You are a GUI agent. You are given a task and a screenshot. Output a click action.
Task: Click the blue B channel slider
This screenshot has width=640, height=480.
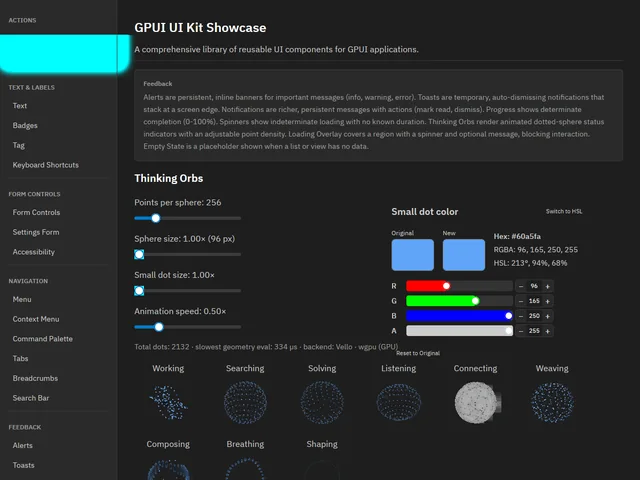click(459, 316)
